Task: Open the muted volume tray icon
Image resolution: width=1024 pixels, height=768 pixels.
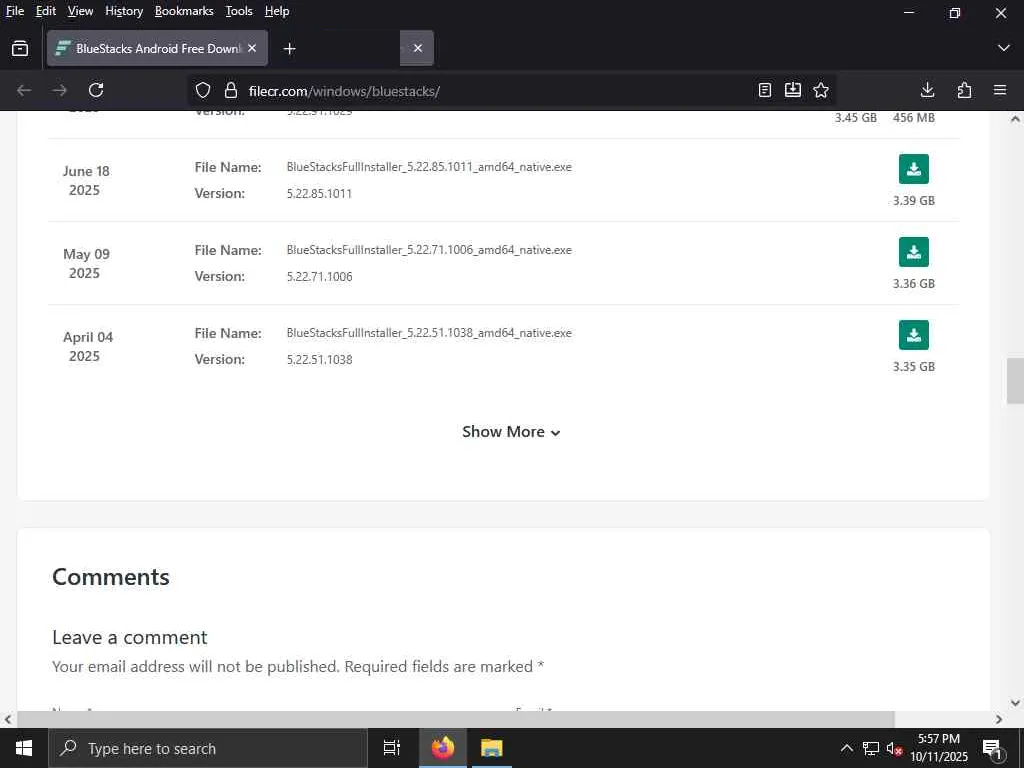Action: [894, 748]
